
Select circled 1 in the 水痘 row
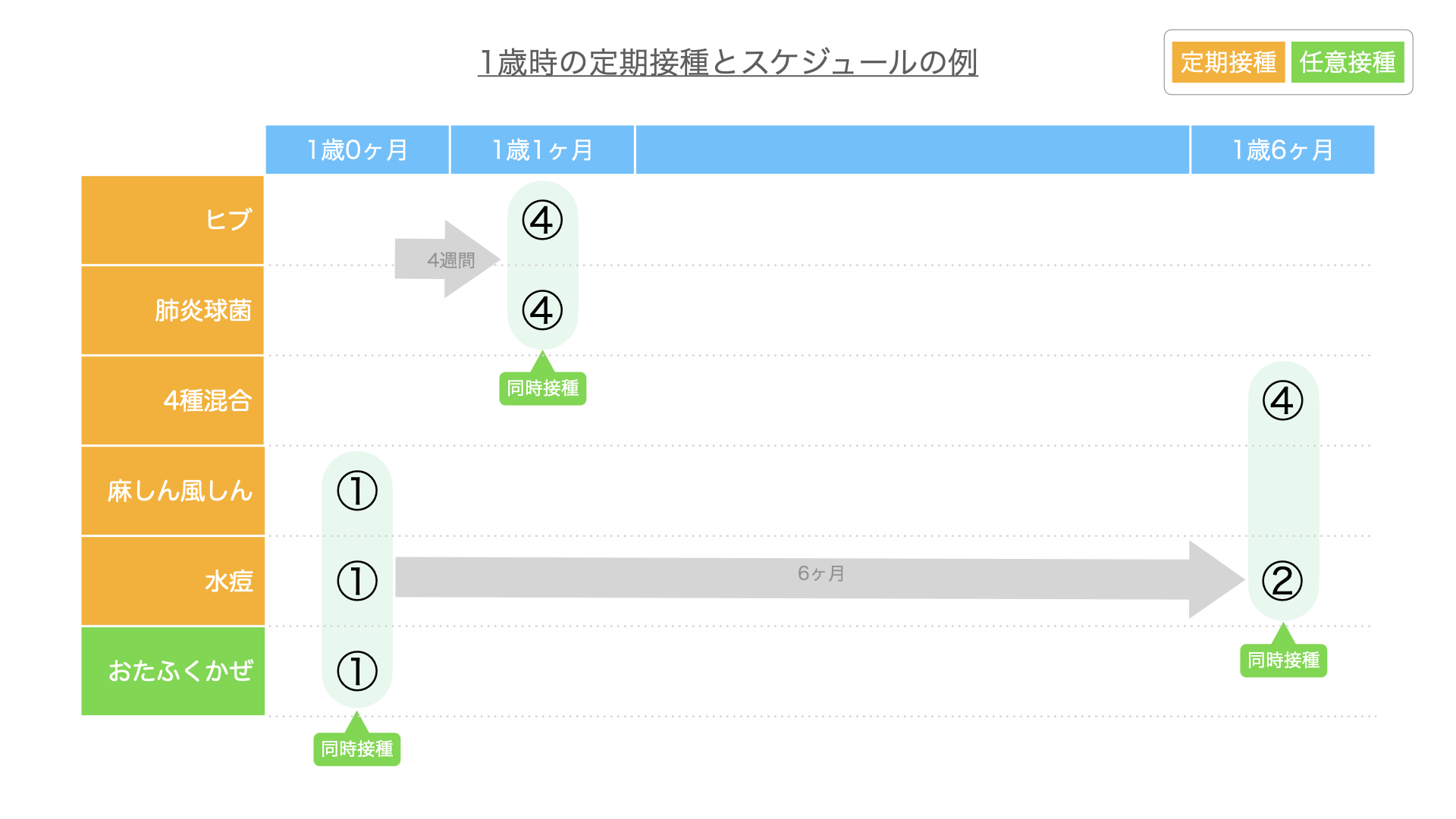click(357, 581)
